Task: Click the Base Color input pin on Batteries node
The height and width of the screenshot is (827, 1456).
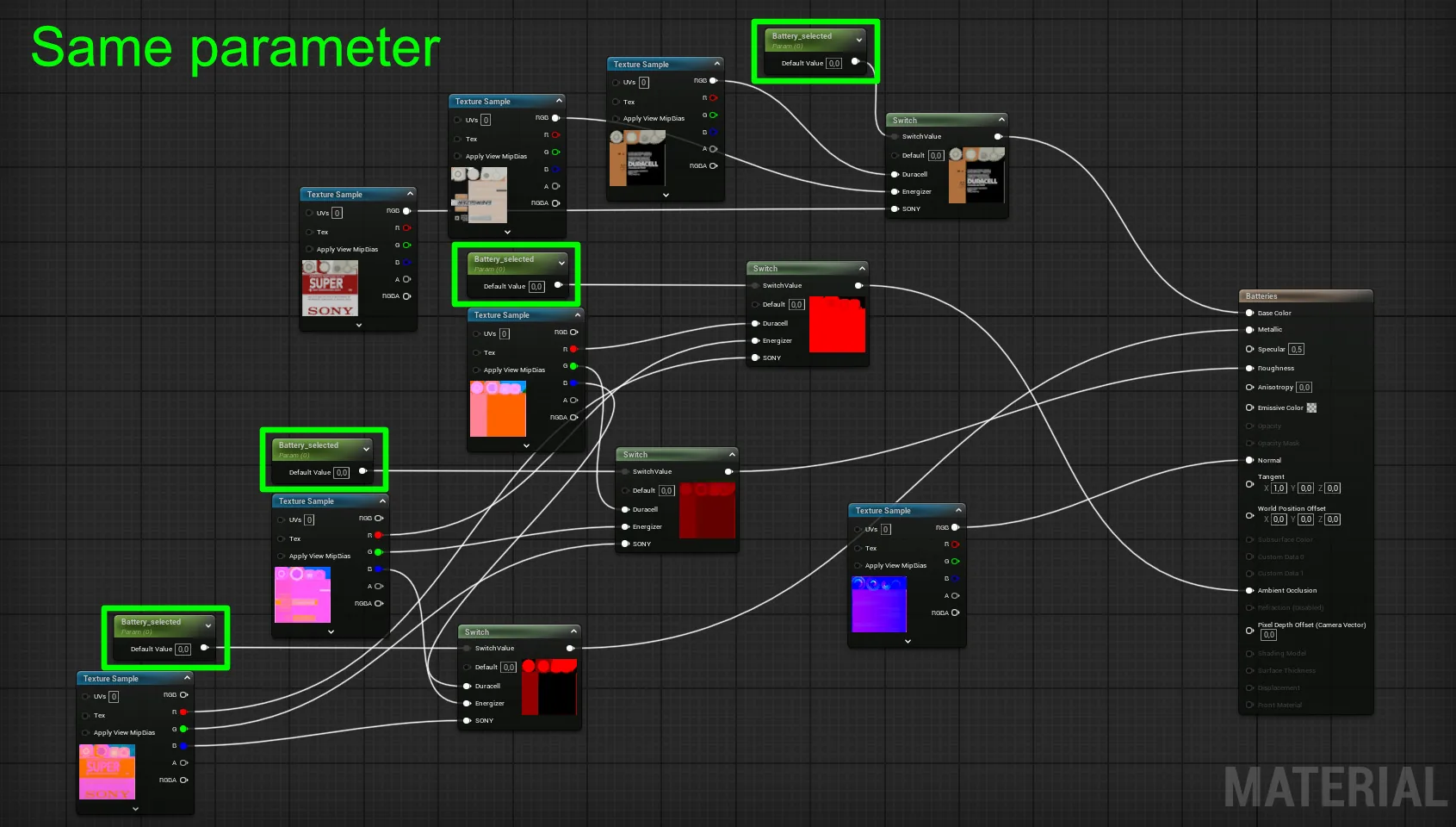Action: click(1249, 313)
